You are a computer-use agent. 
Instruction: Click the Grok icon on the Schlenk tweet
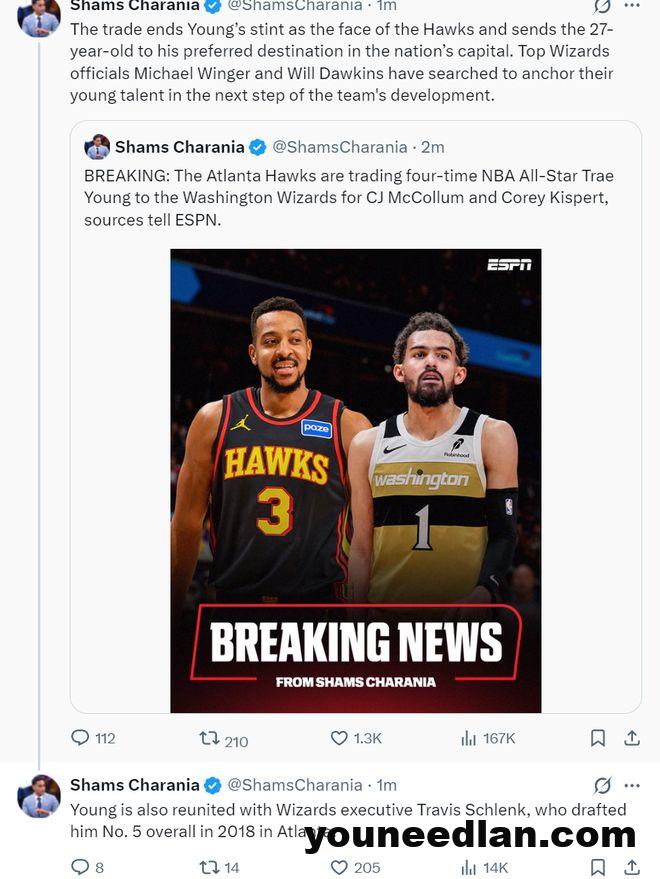point(602,785)
